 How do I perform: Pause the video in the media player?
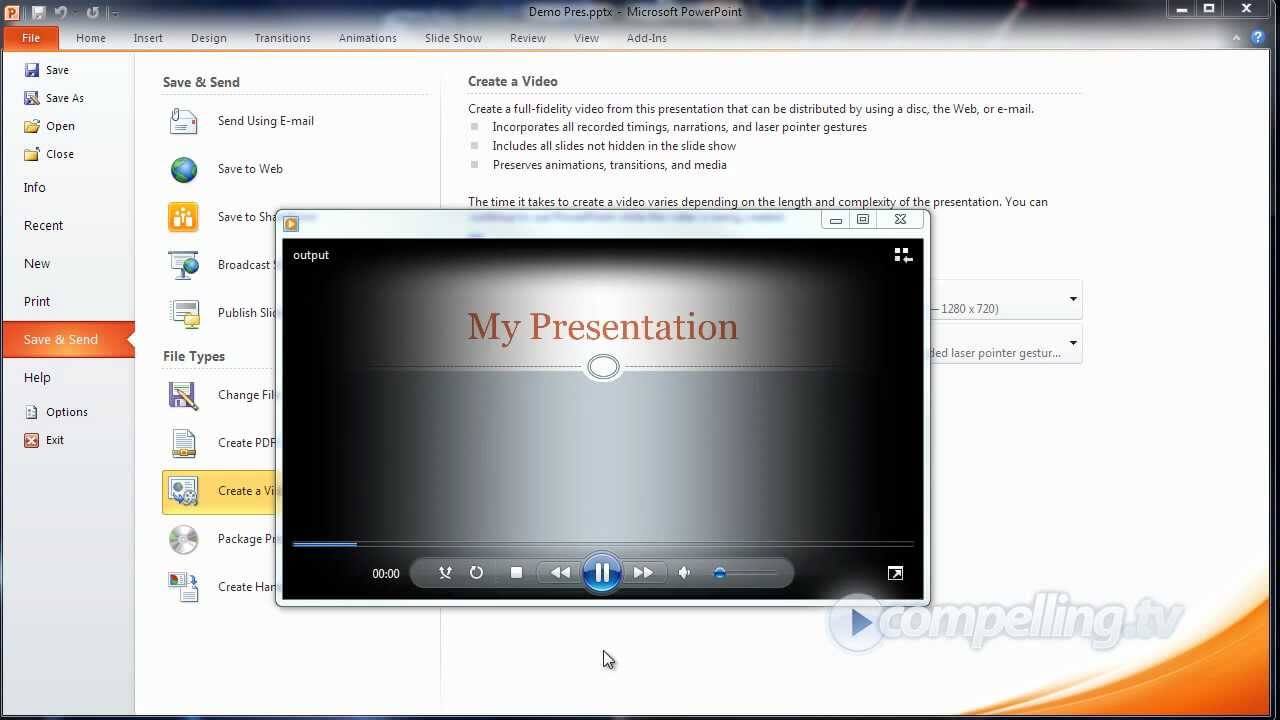[x=602, y=573]
